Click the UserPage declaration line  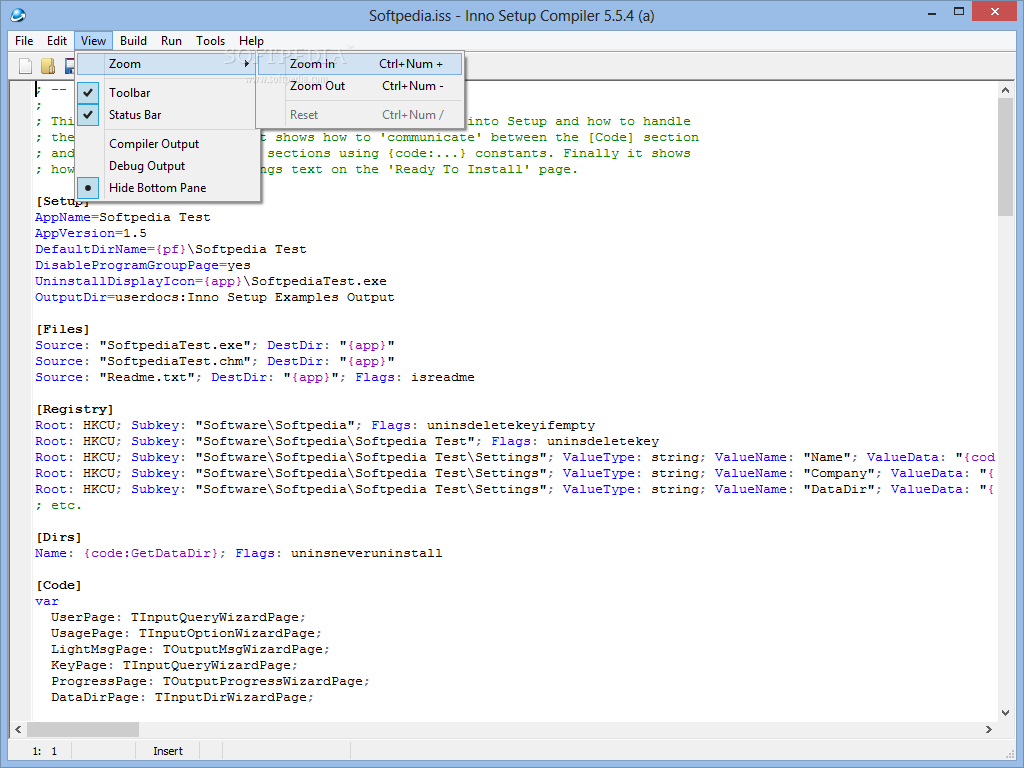(178, 617)
